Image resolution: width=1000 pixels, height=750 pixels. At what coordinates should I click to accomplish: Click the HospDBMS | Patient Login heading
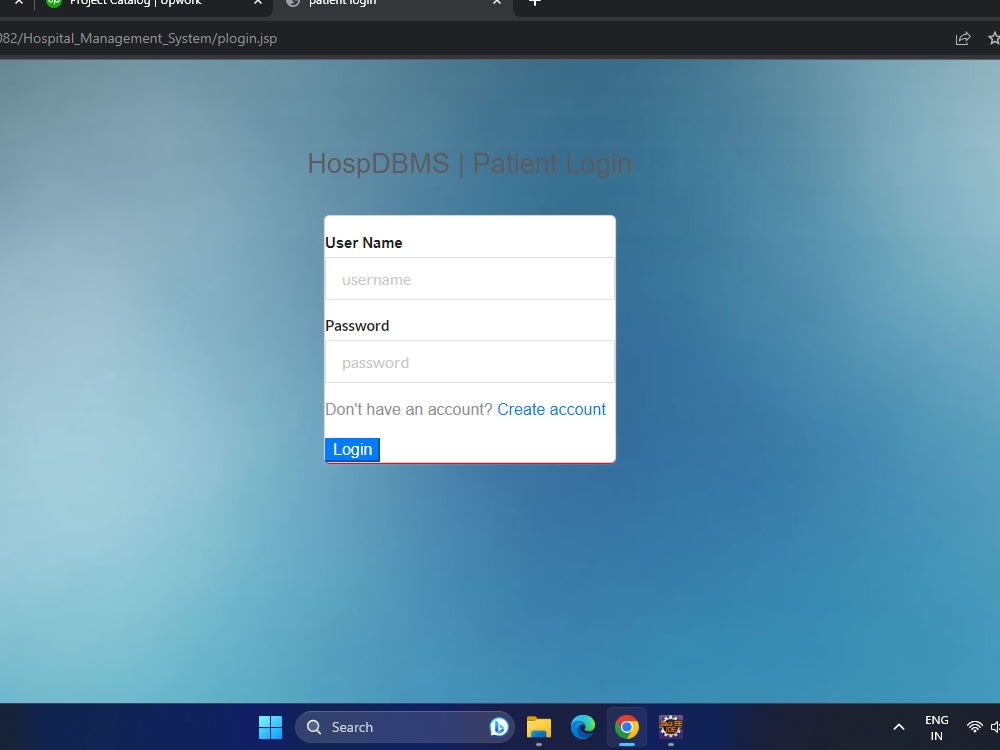[469, 164]
